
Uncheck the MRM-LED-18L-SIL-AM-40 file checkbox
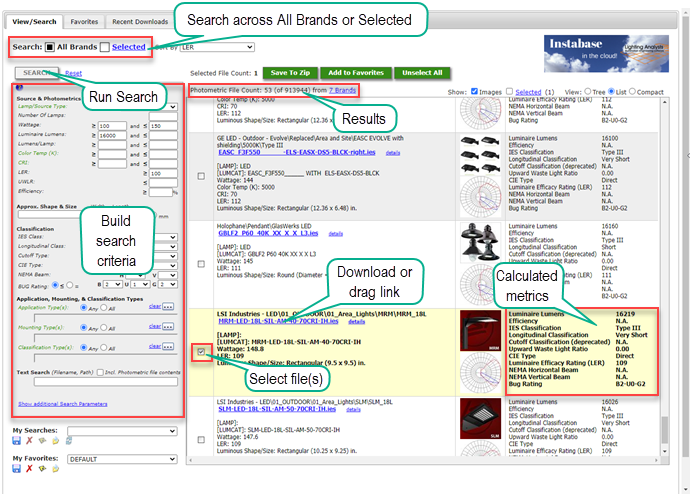[x=201, y=351]
